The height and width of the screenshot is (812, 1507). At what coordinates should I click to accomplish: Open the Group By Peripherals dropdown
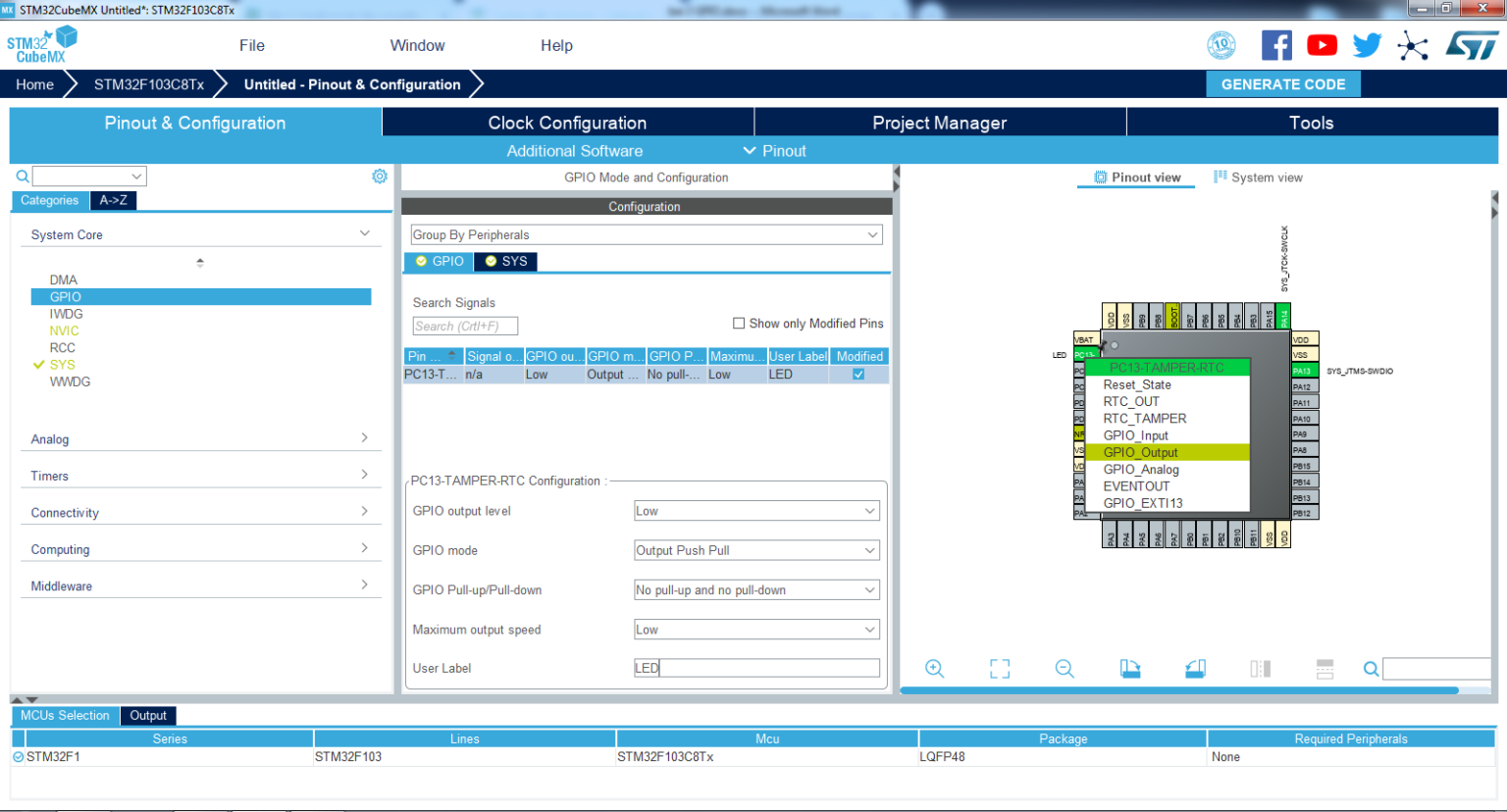click(x=646, y=235)
